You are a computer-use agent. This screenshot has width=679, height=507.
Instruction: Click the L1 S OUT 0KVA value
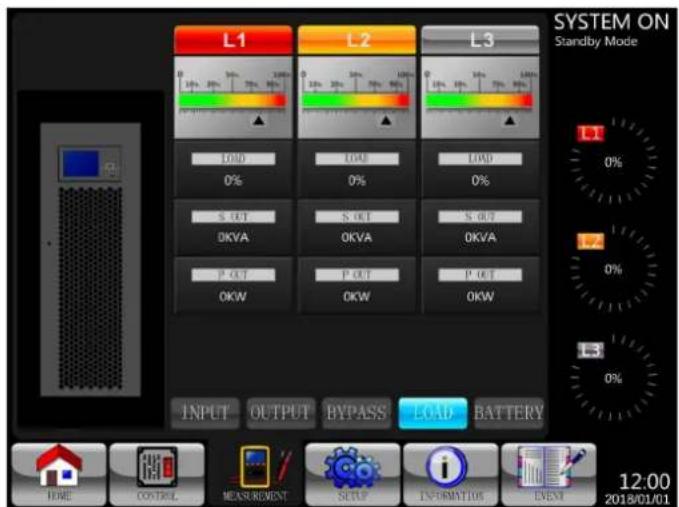[x=233, y=238]
